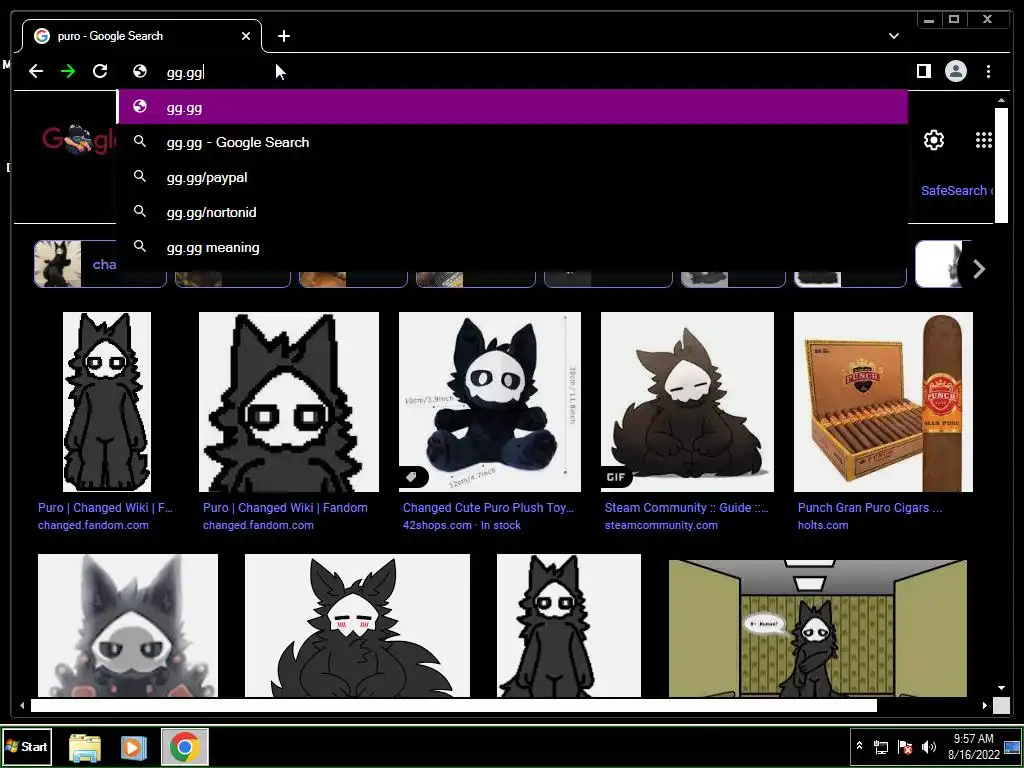Select the gg.gg URL suggestion
1024x768 pixels.
click(x=513, y=107)
